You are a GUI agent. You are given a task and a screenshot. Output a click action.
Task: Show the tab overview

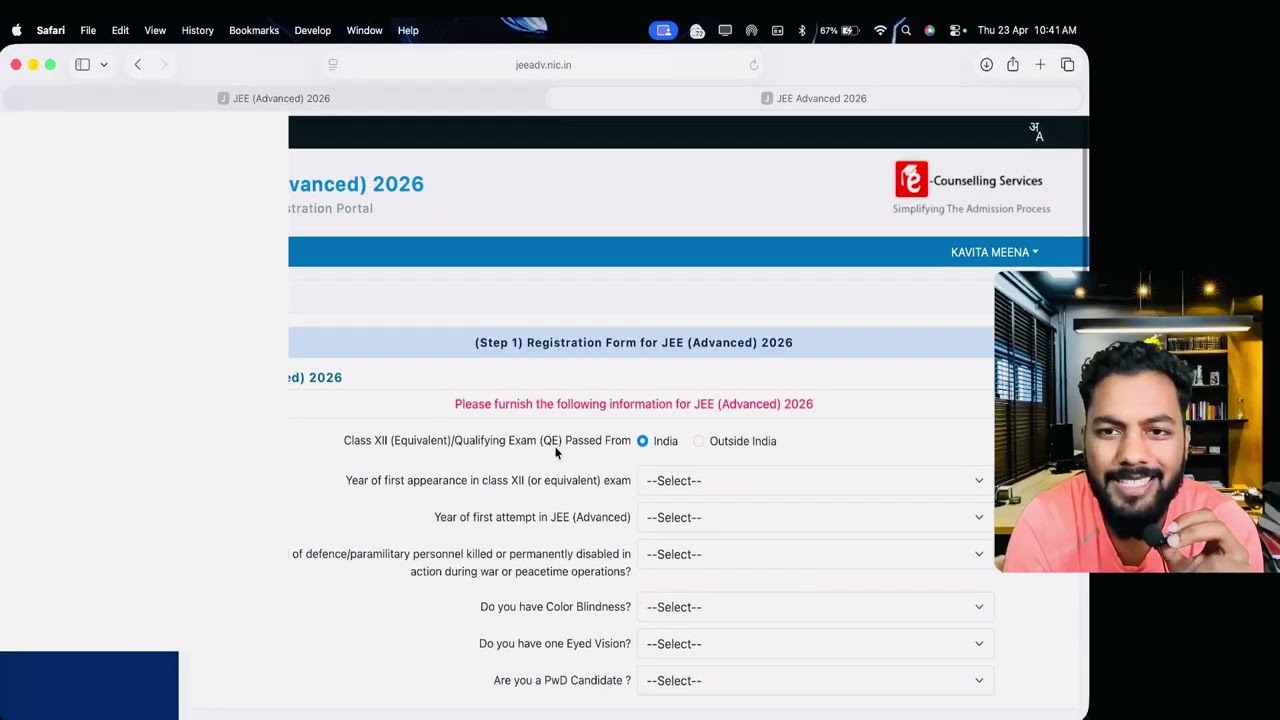point(1067,64)
